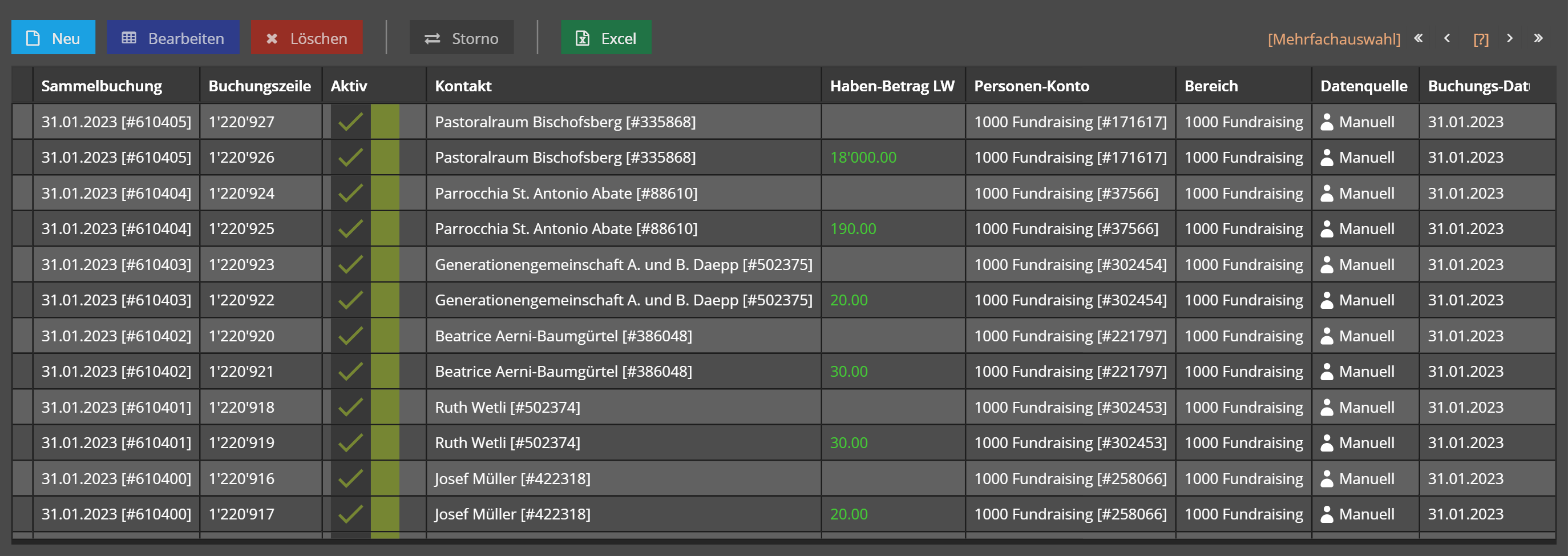Jump to first page double-arrow icon

coord(1419,38)
